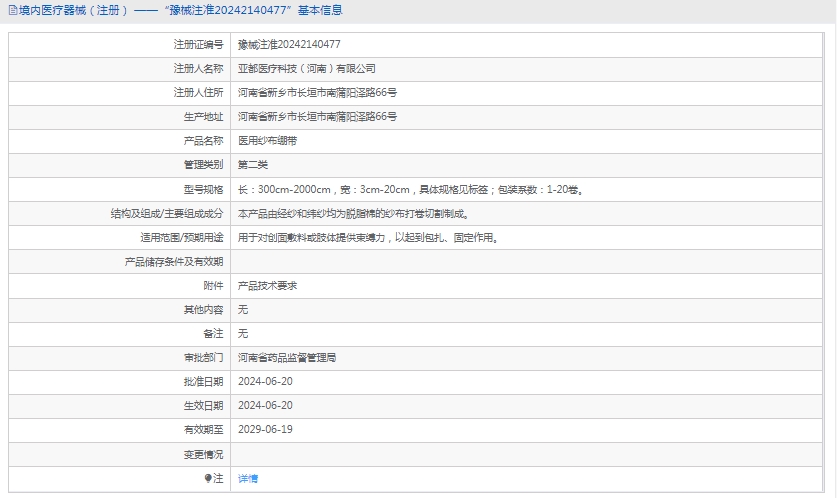Viewport: 837px width, 498px height.
Task: Click the 注册人住所 address value
Action: (317, 93)
